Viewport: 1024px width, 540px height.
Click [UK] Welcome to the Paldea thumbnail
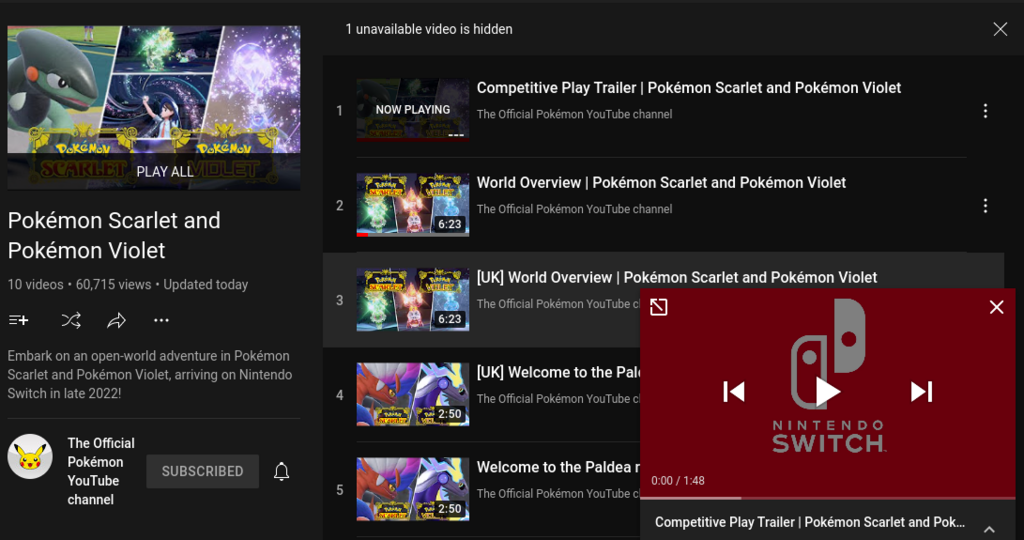click(413, 394)
